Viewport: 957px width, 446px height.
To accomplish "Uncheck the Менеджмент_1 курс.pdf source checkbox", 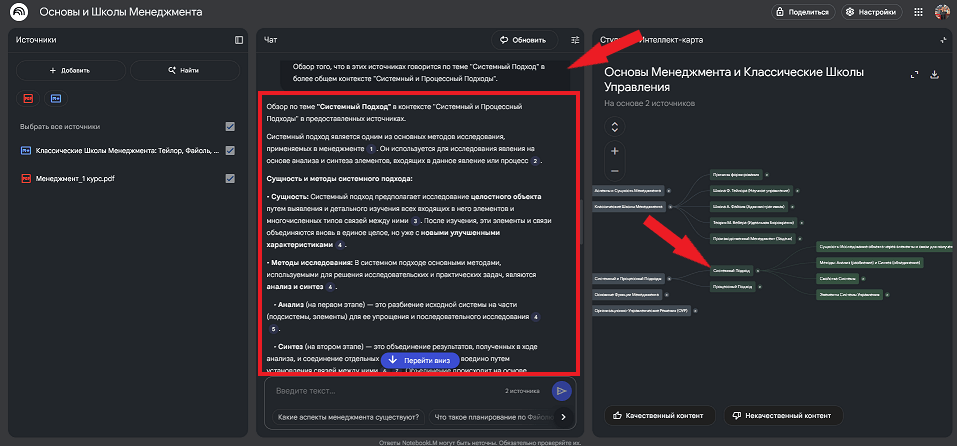I will [230, 178].
